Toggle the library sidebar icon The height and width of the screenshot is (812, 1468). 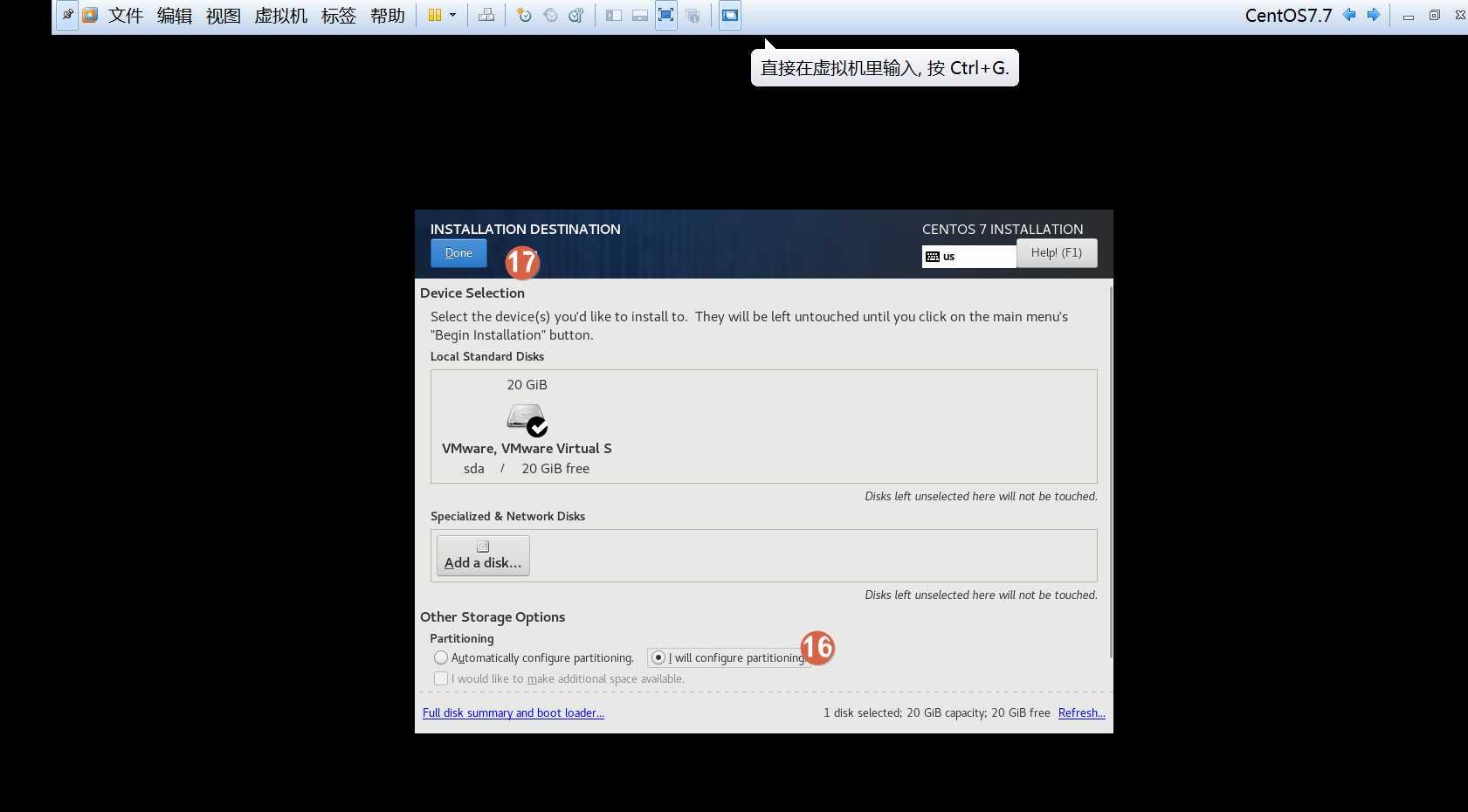(x=614, y=15)
